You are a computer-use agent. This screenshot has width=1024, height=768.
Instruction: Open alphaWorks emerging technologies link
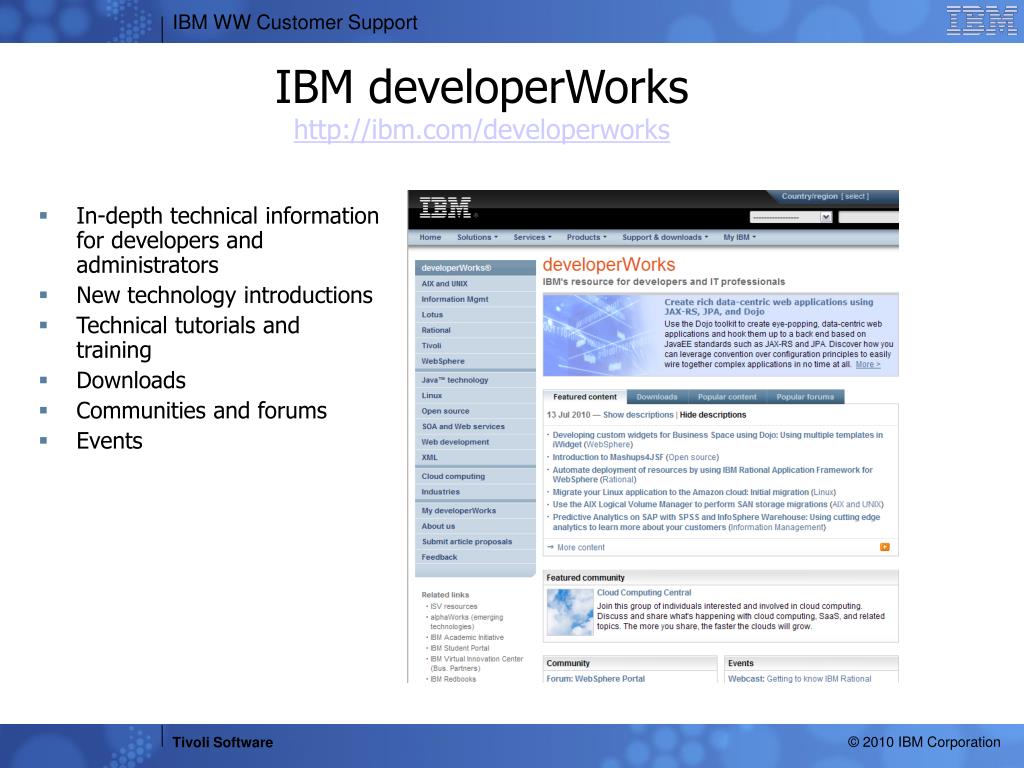[x=467, y=622]
